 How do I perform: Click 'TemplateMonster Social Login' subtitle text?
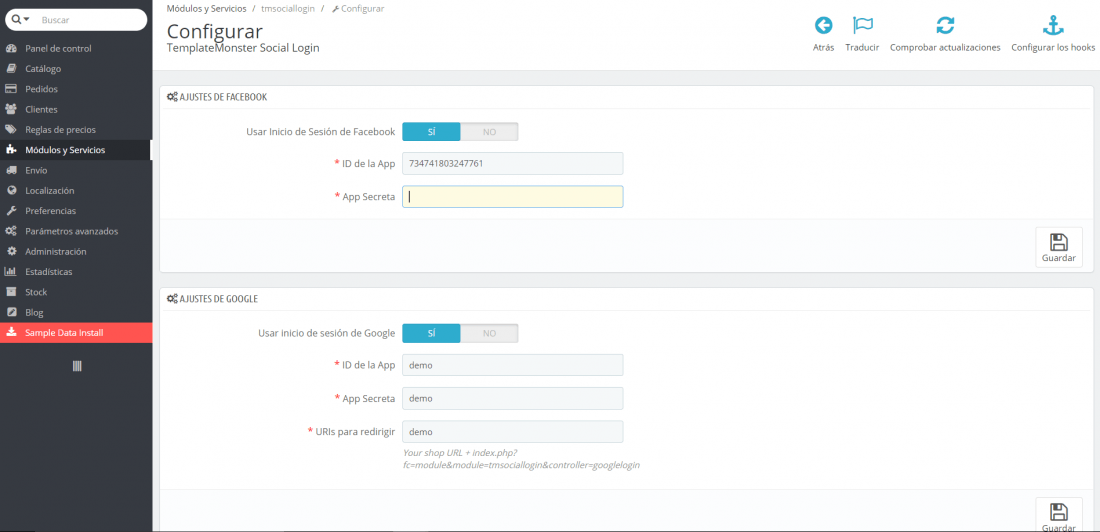tap(243, 48)
